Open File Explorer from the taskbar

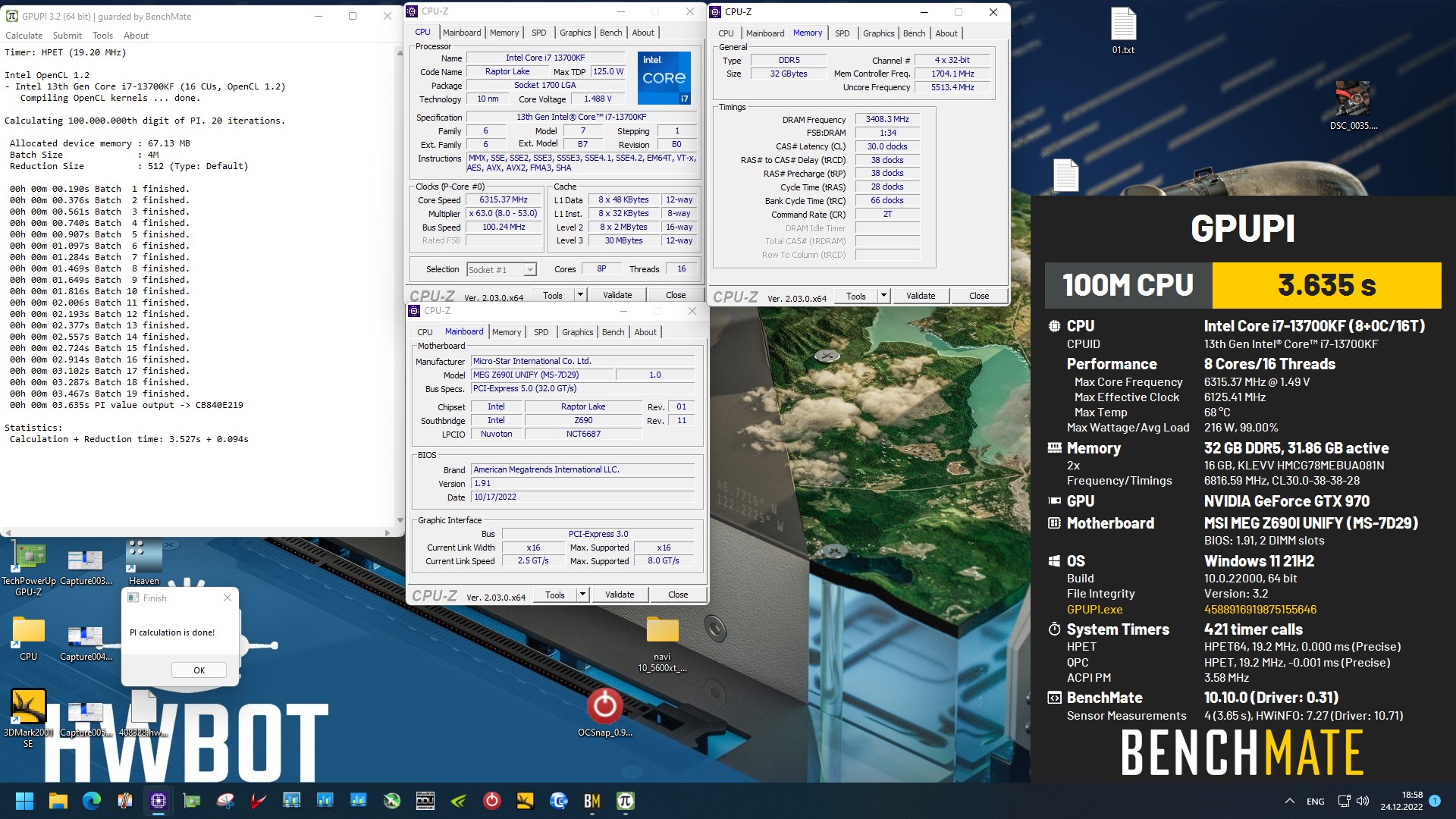click(58, 801)
